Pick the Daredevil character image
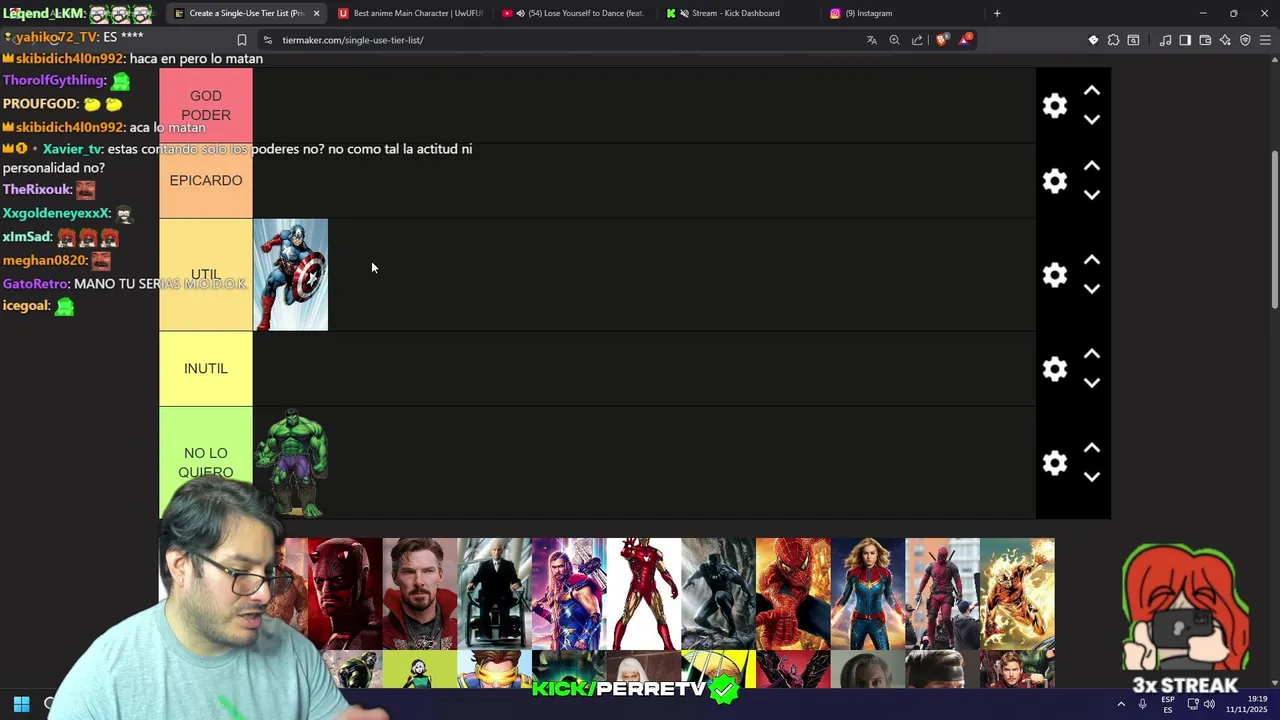Screen dimensions: 1280x720 click(344, 594)
